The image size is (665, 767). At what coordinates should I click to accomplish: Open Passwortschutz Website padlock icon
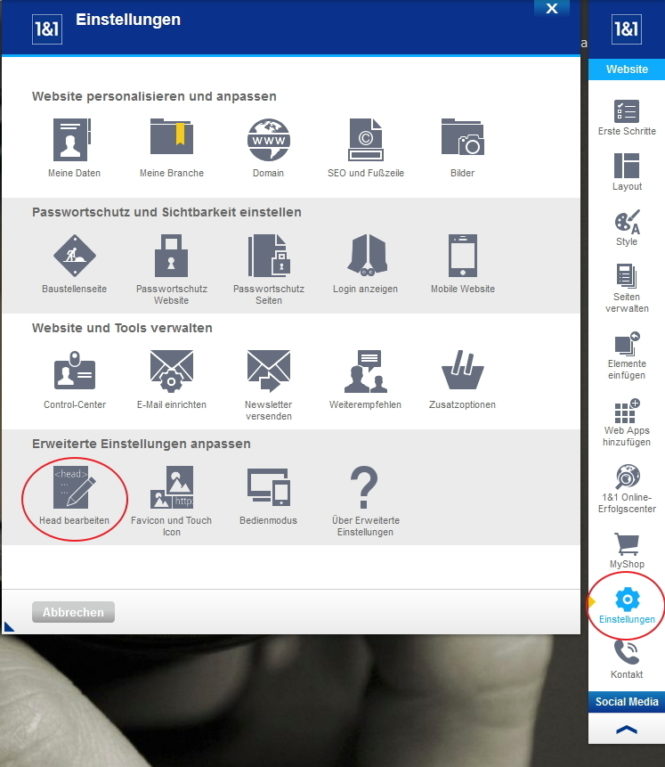(x=171, y=257)
